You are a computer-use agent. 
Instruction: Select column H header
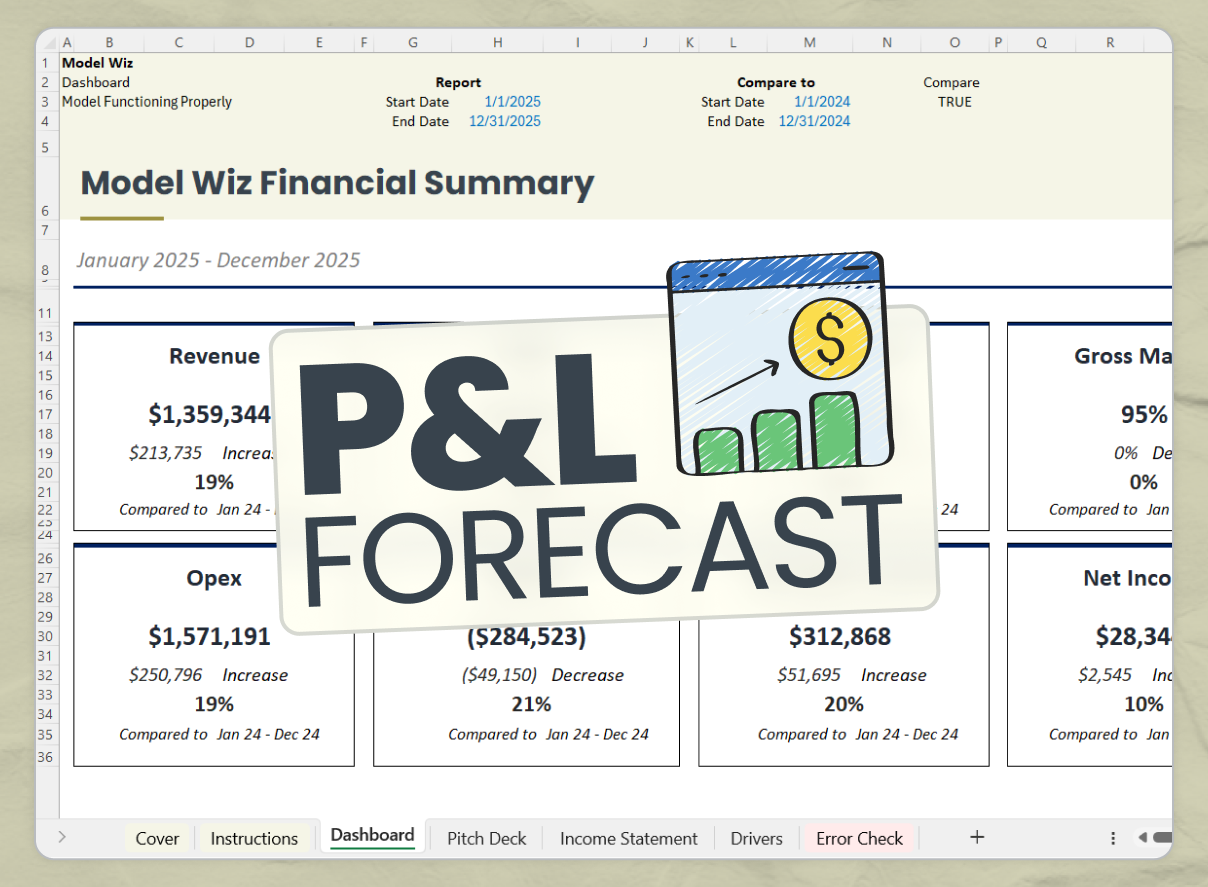click(497, 42)
